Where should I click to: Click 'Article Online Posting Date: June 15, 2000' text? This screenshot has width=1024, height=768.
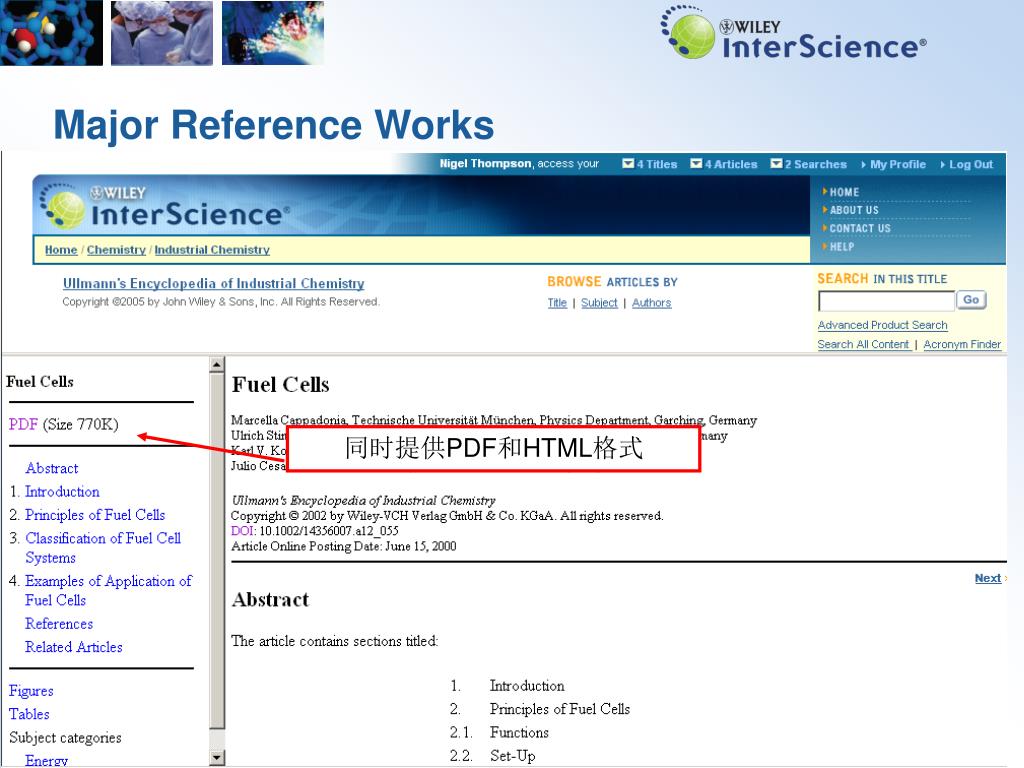tap(344, 547)
